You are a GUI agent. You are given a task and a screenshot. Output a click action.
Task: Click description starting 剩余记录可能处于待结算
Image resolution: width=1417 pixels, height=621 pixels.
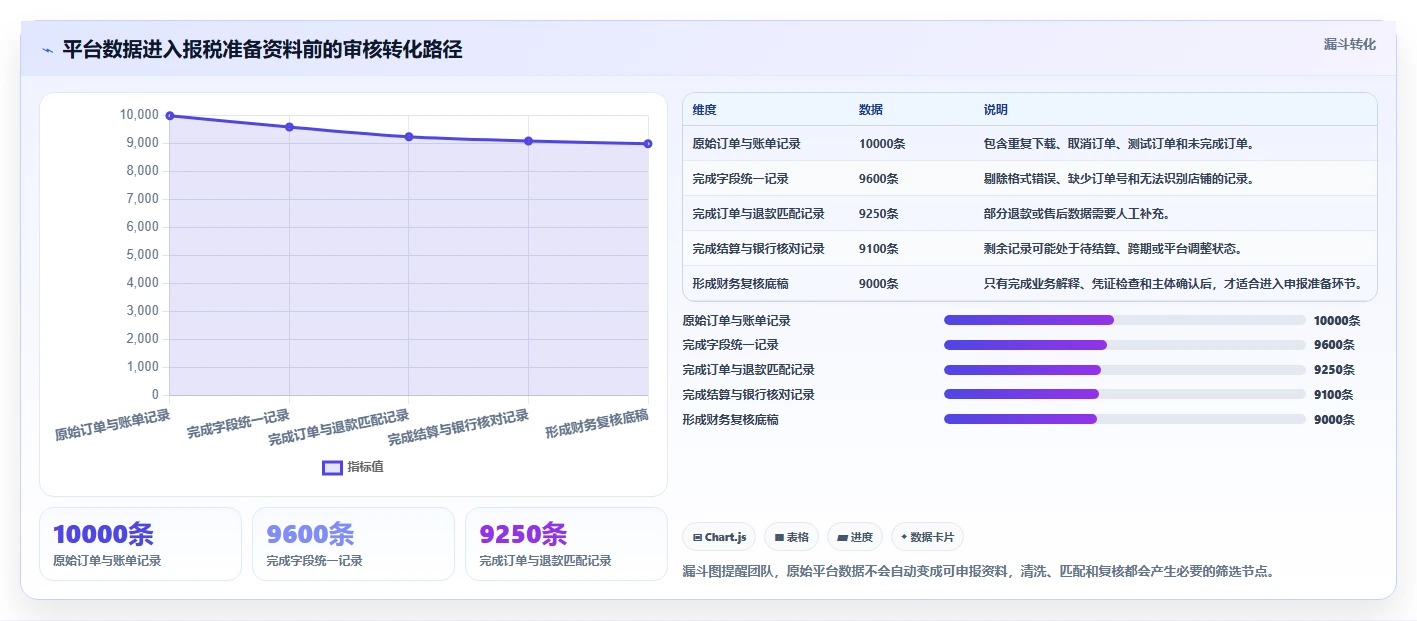coord(1113,249)
